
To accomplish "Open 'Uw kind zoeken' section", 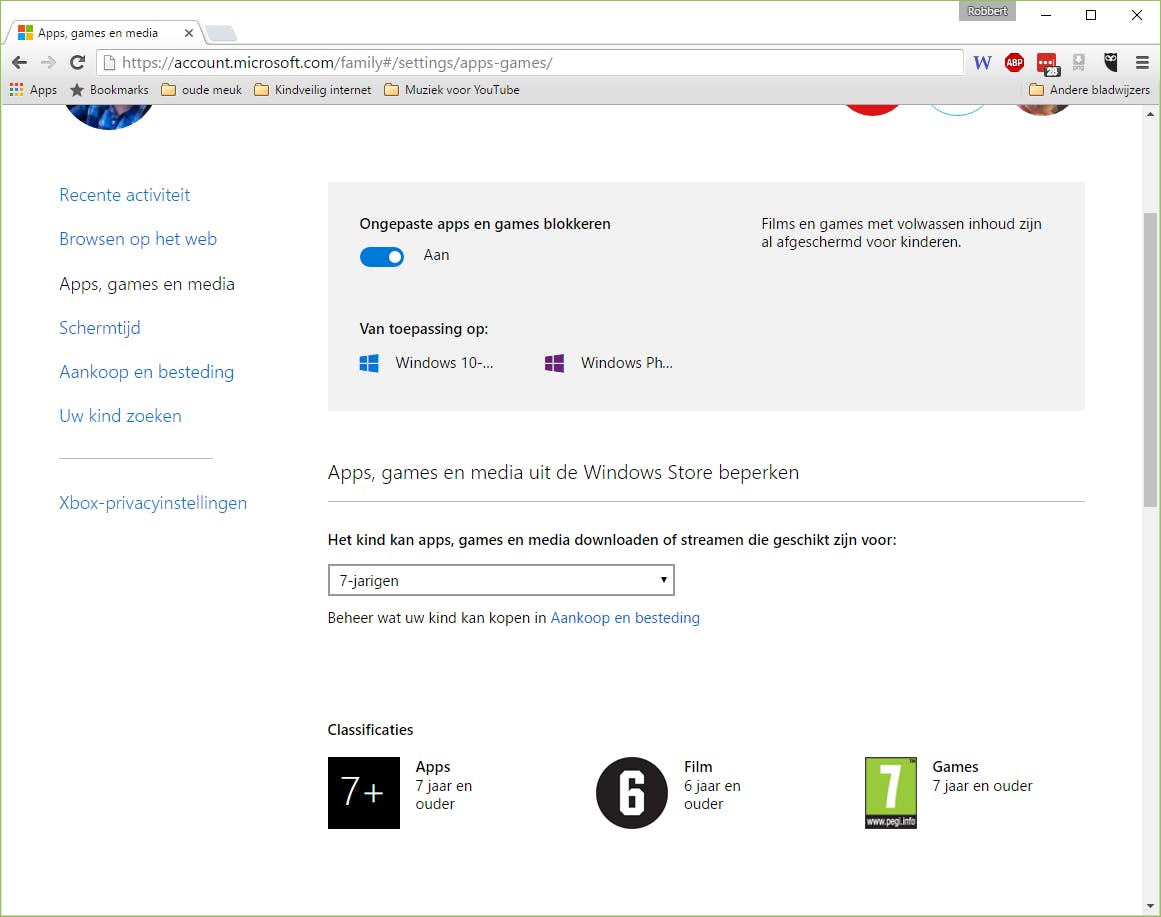I will click(120, 416).
